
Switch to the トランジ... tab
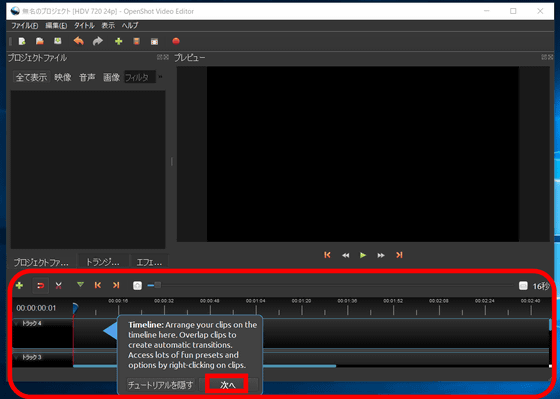click(x=103, y=262)
